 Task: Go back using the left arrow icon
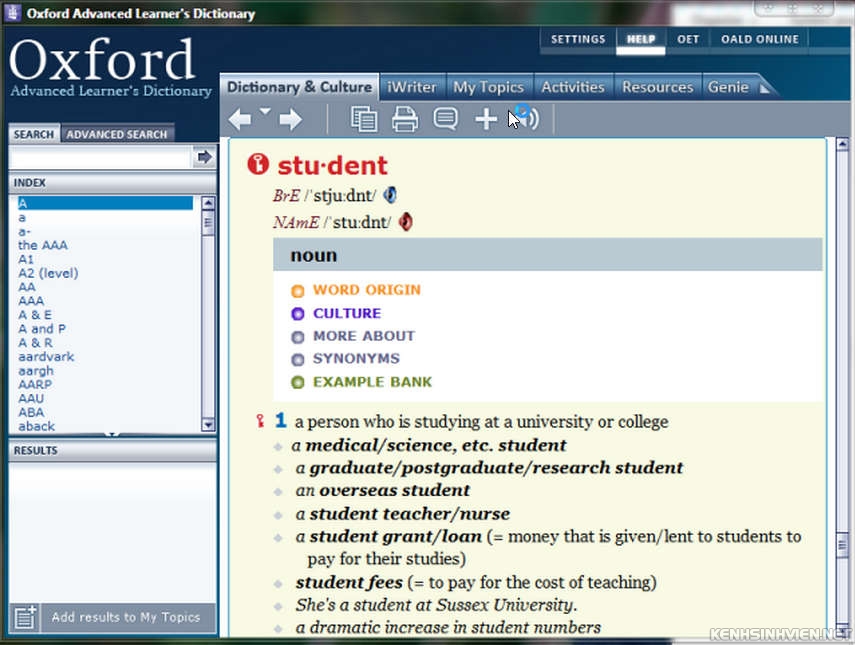240,118
